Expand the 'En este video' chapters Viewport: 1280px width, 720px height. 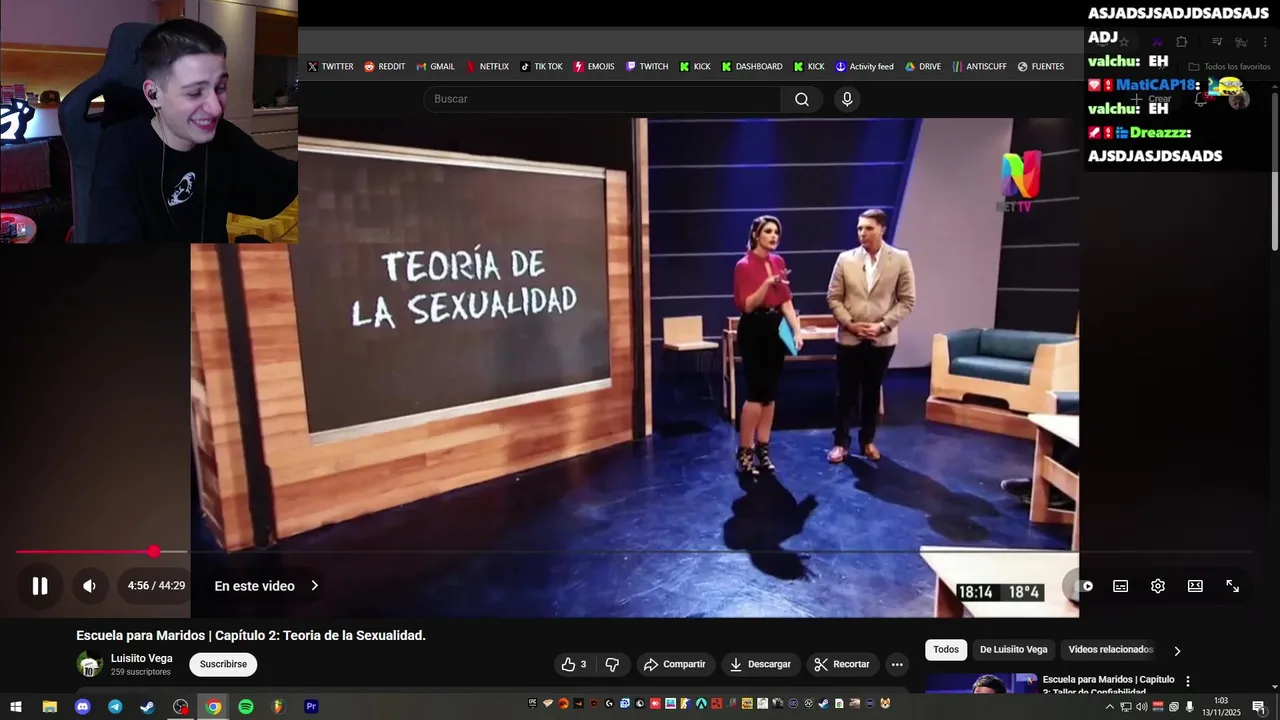[266, 586]
